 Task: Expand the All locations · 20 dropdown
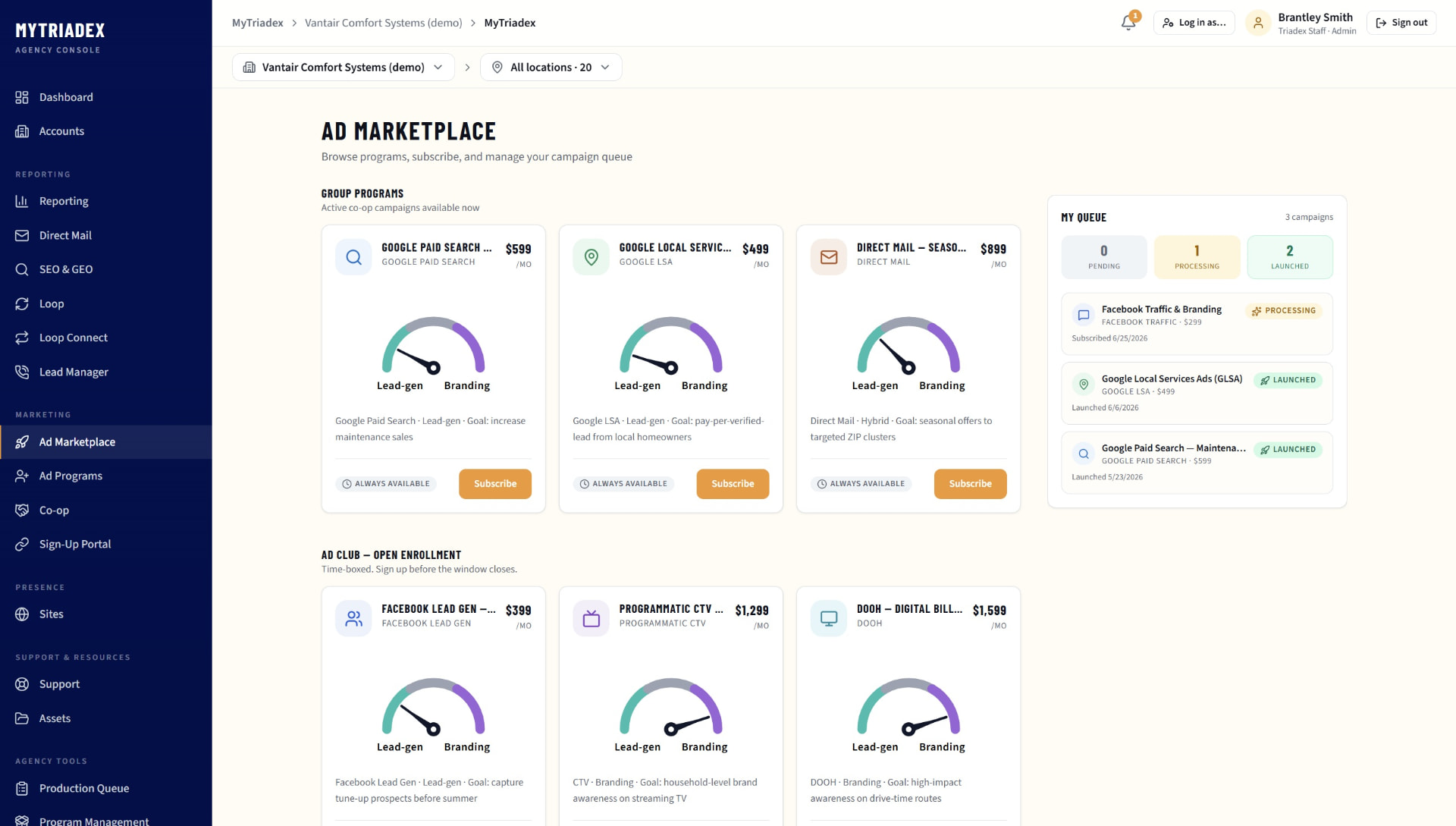click(x=551, y=67)
